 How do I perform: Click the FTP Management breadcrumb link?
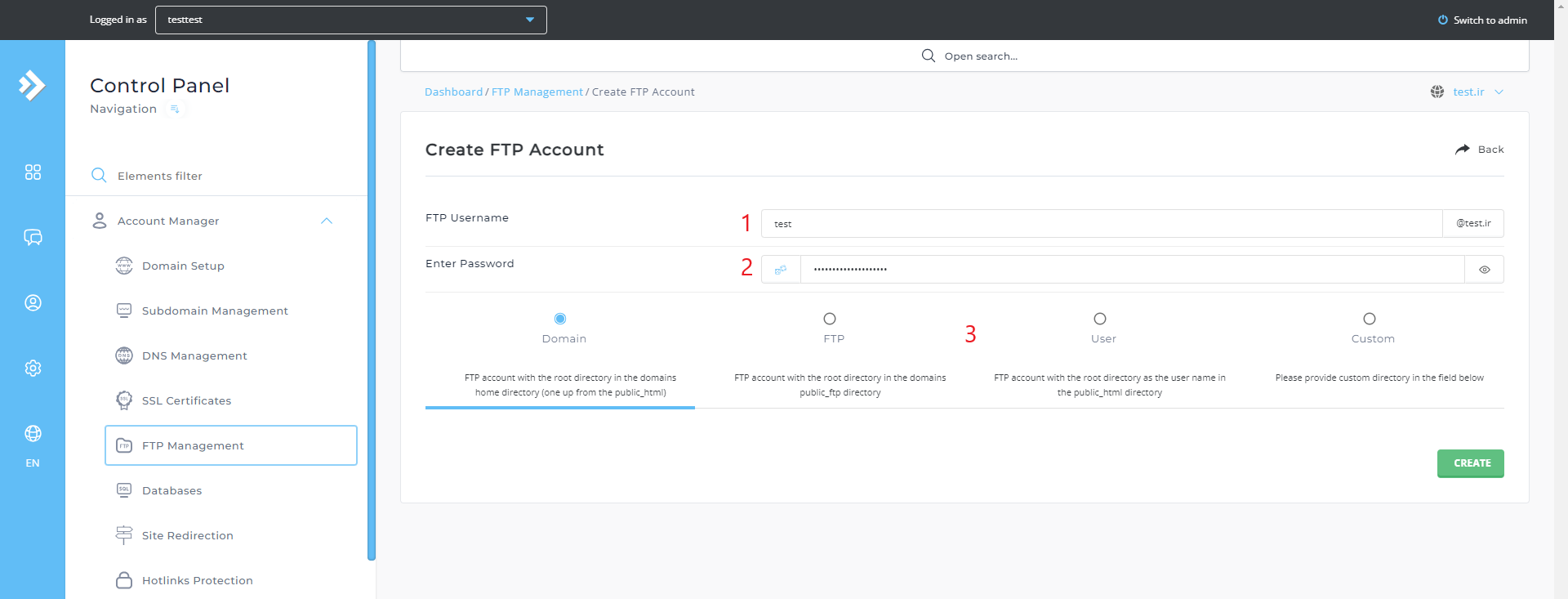[537, 92]
